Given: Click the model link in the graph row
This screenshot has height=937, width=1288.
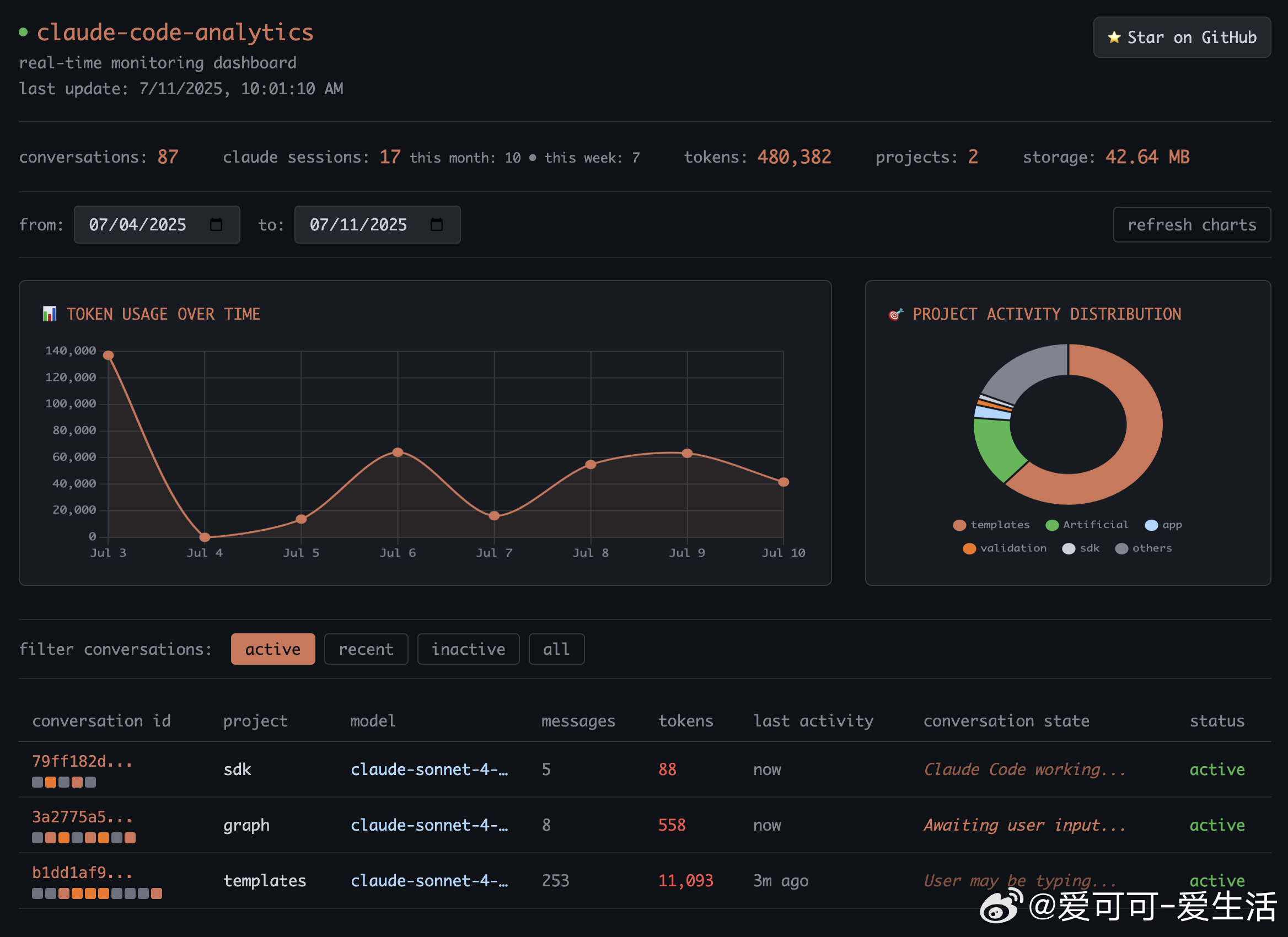Looking at the screenshot, I should click(x=430, y=825).
